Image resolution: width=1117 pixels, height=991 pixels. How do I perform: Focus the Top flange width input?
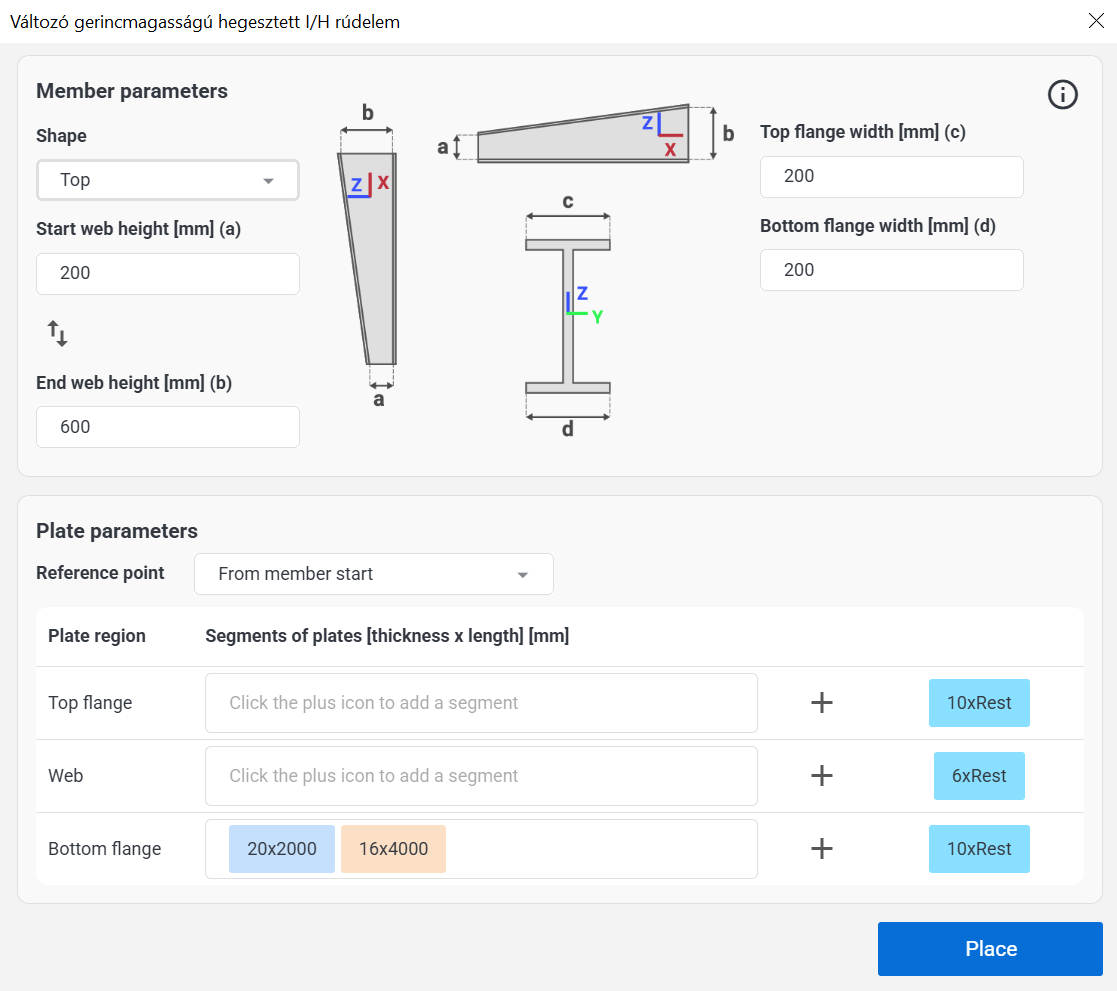point(891,177)
